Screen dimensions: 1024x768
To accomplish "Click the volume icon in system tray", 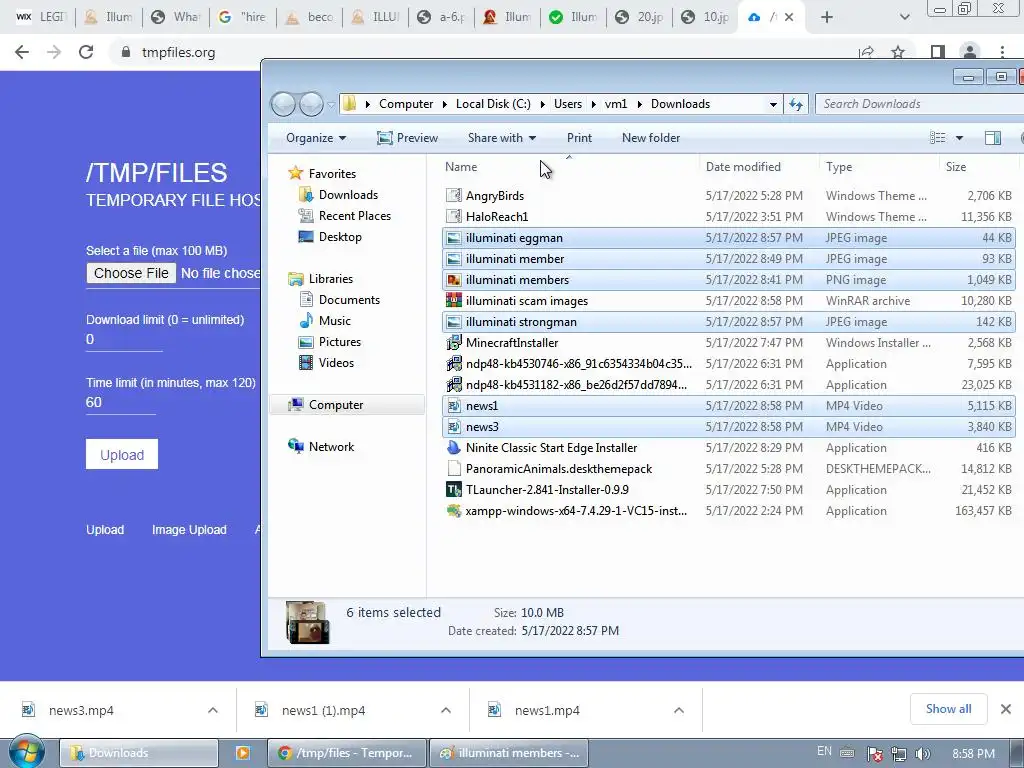I will [x=922, y=754].
